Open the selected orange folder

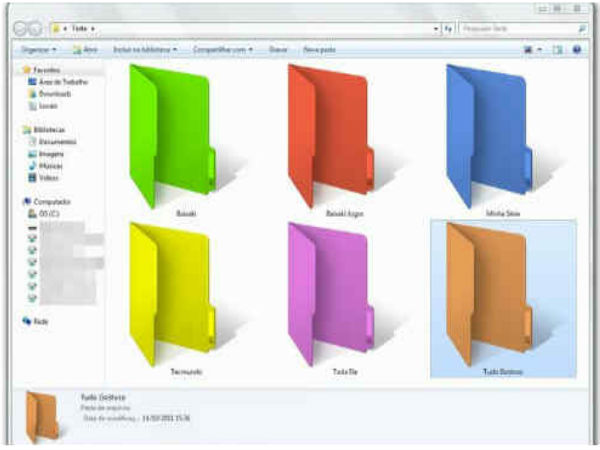[488, 293]
